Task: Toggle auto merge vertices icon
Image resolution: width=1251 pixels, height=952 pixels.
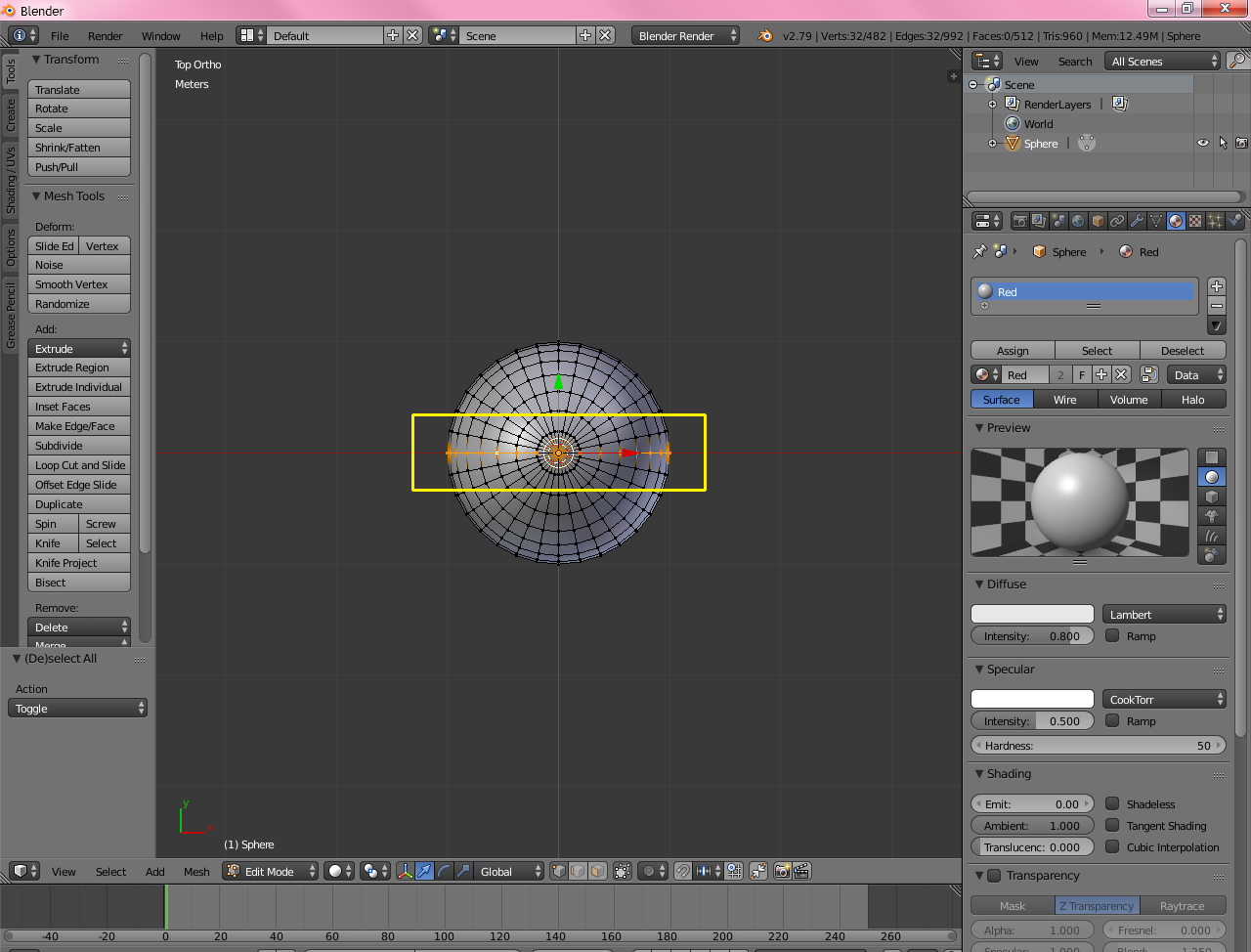Action: [x=758, y=871]
